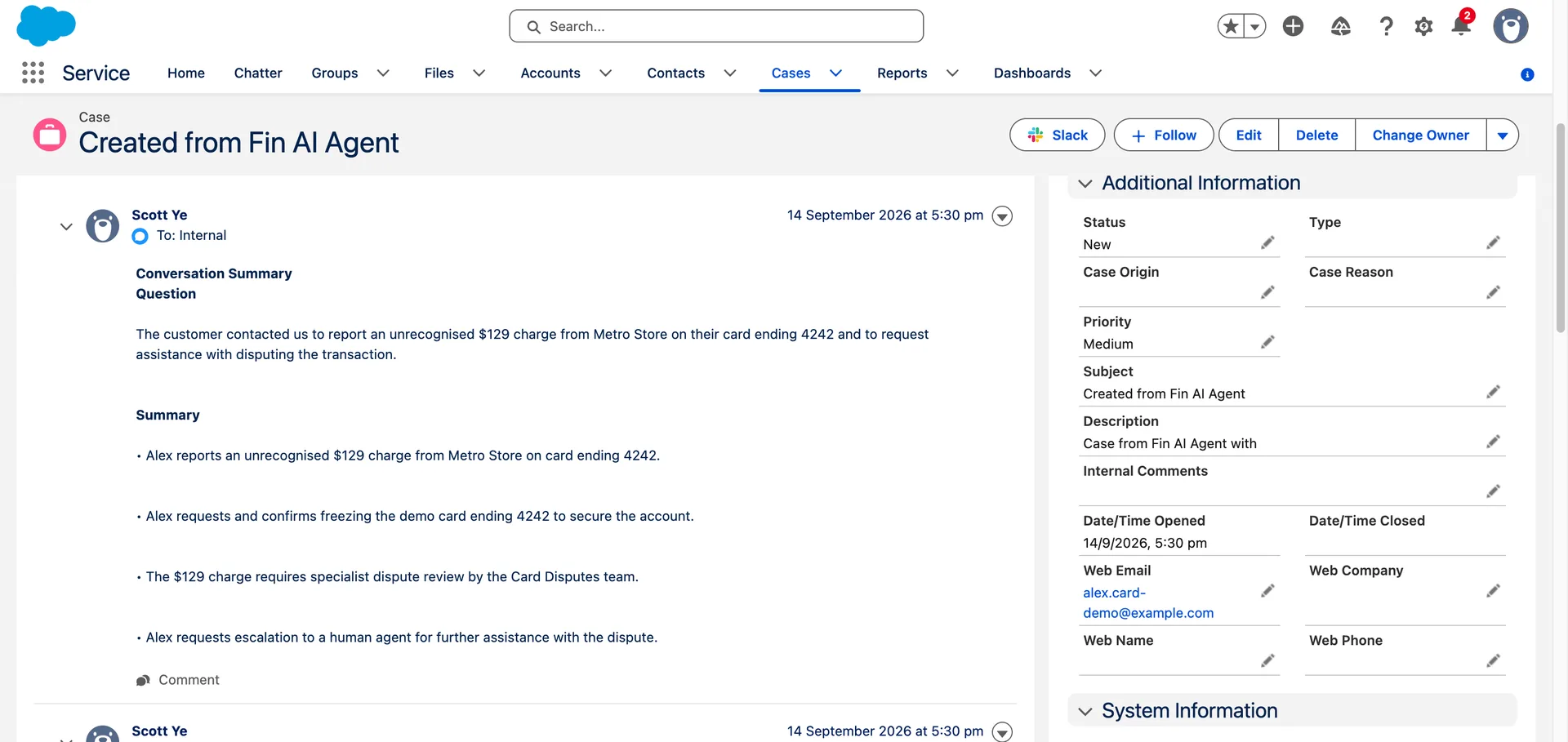Screen dimensions: 1568x742
Task: Open the Accounts tab
Action: tap(550, 73)
